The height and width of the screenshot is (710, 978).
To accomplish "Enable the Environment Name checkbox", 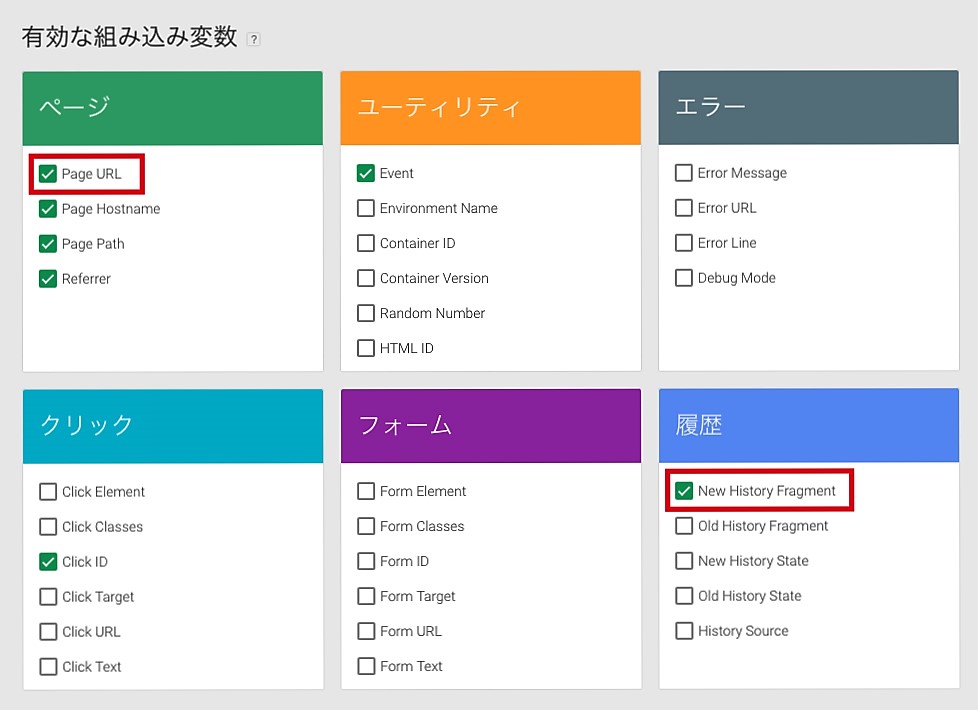I will click(366, 208).
